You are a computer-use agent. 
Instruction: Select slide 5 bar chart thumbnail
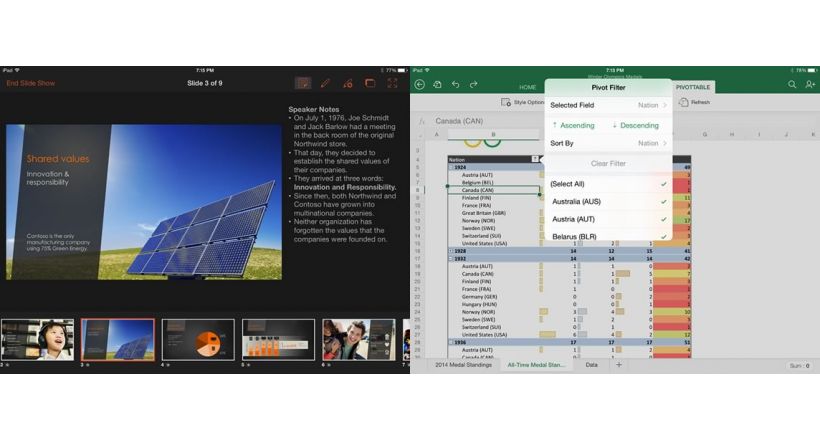click(278, 340)
